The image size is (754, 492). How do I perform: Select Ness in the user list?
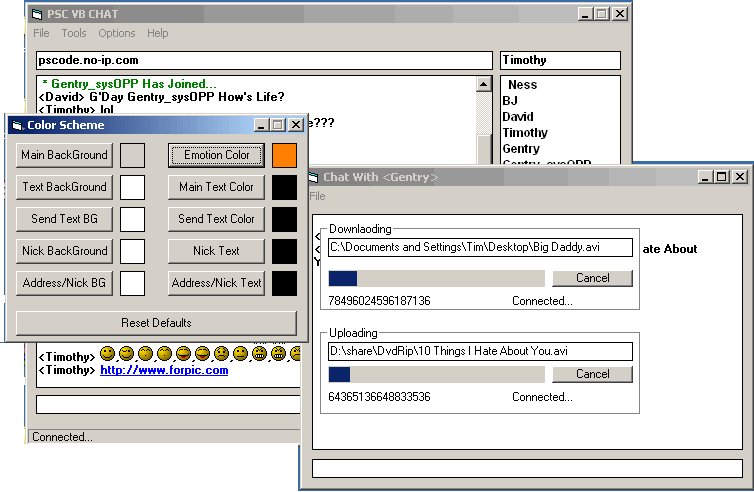tap(523, 85)
